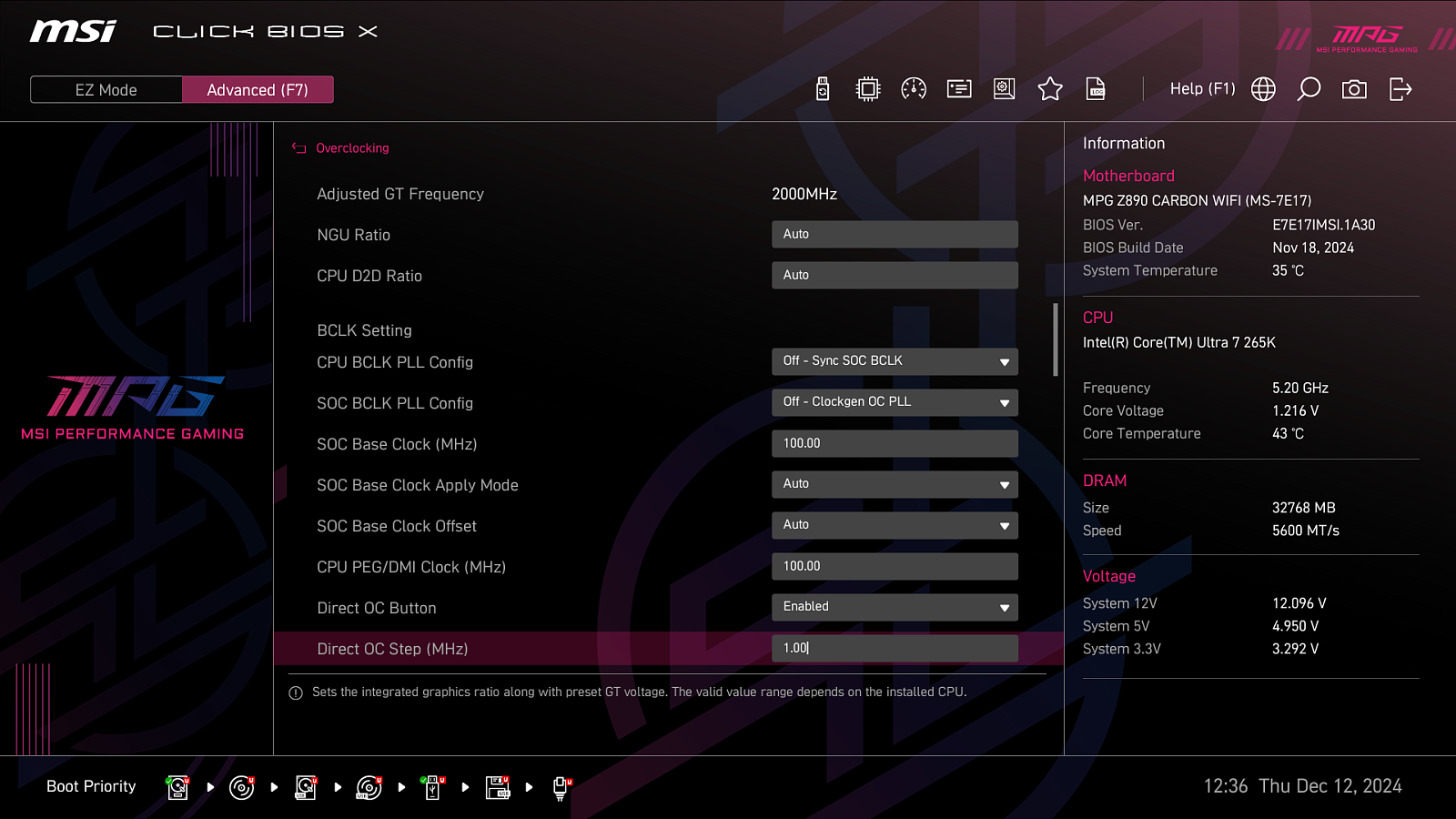Viewport: 1456px width, 819px height.
Task: Click the Boot Priority label
Action: pyautogui.click(x=91, y=786)
